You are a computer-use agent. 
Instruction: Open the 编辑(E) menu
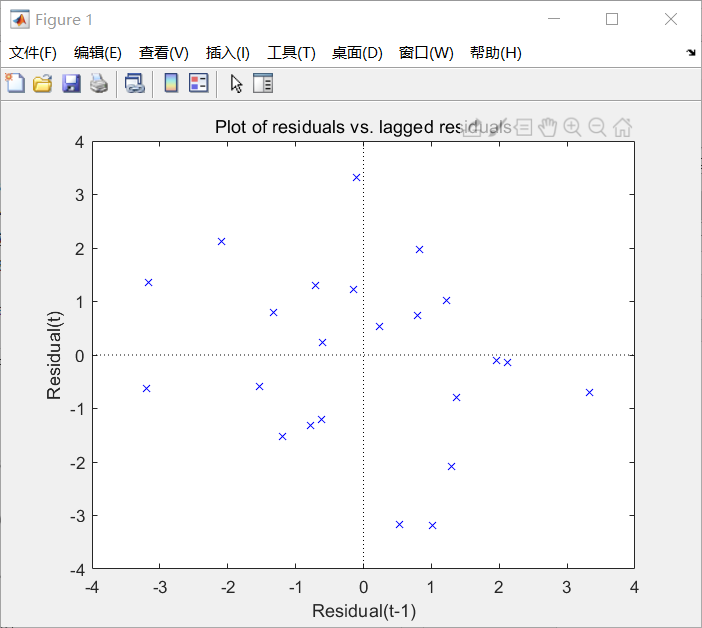click(x=98, y=53)
